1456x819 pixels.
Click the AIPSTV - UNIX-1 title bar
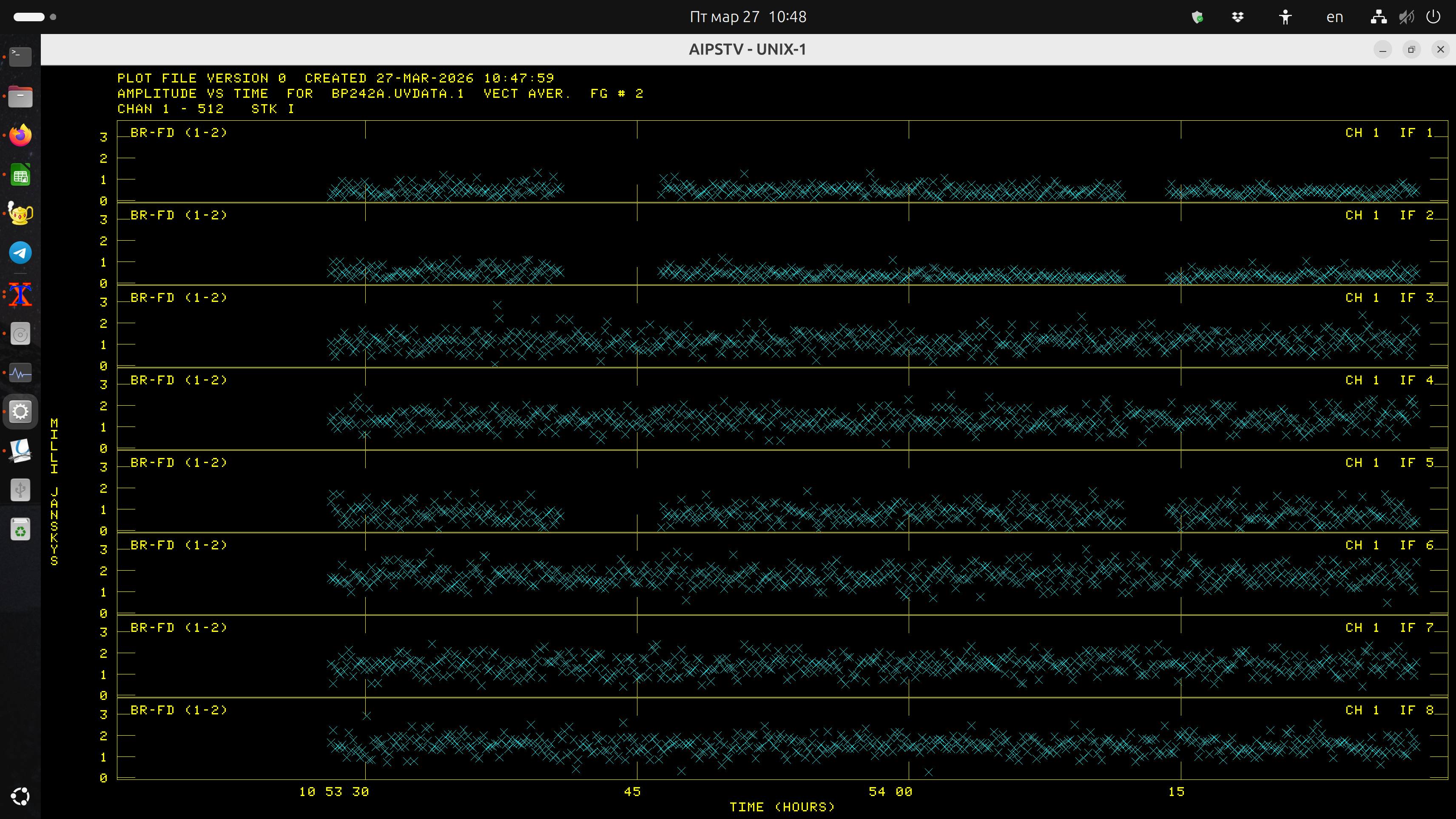coord(747,50)
